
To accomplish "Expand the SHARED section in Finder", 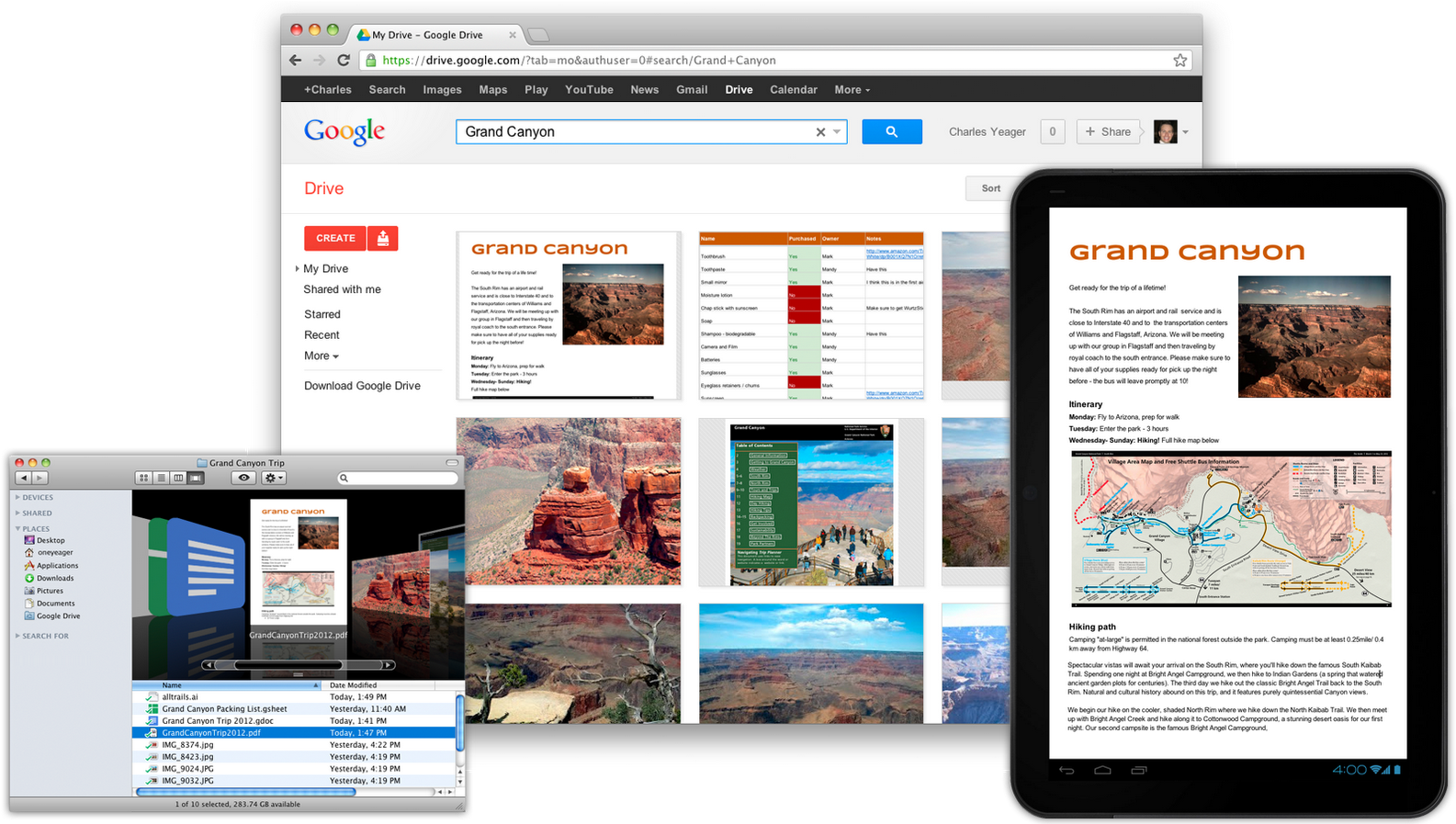I will coord(17,514).
